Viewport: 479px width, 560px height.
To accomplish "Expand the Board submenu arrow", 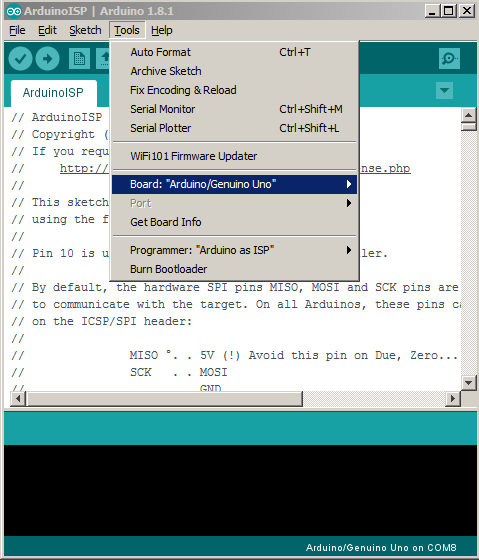I will click(349, 184).
